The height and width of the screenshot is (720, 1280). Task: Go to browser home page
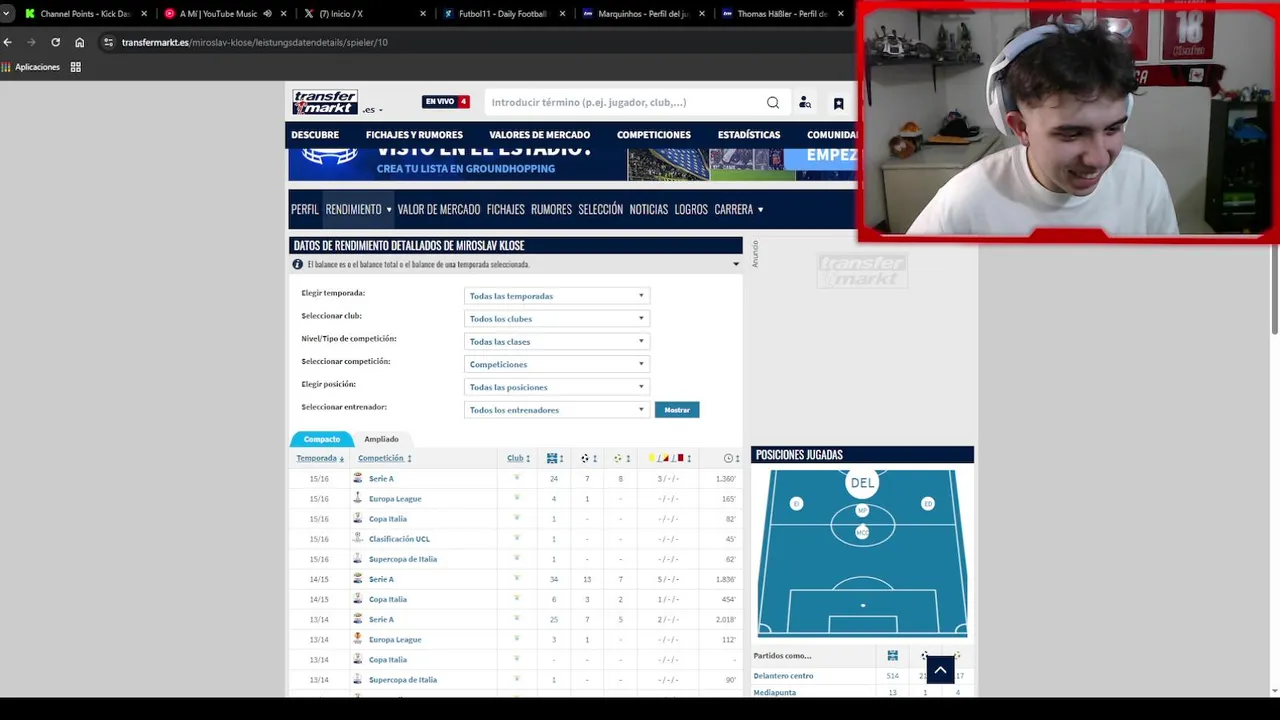(79, 42)
